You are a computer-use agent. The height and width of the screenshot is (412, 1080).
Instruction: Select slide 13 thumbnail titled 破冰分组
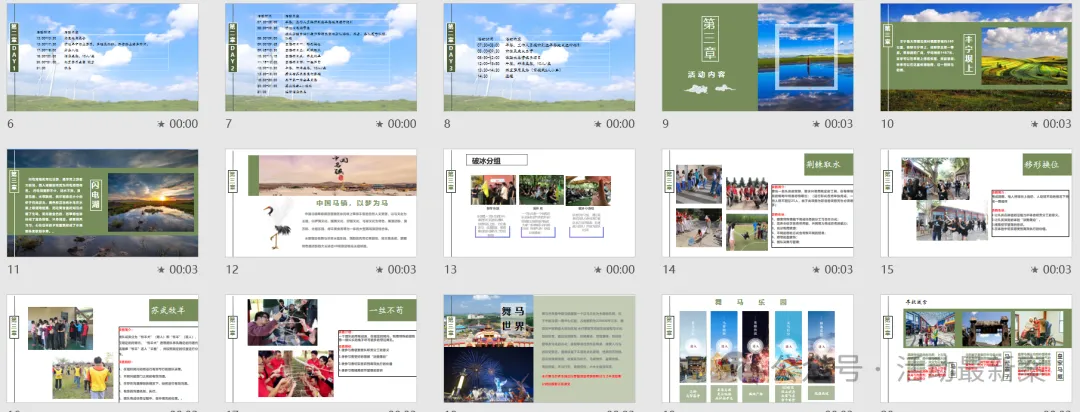point(539,203)
